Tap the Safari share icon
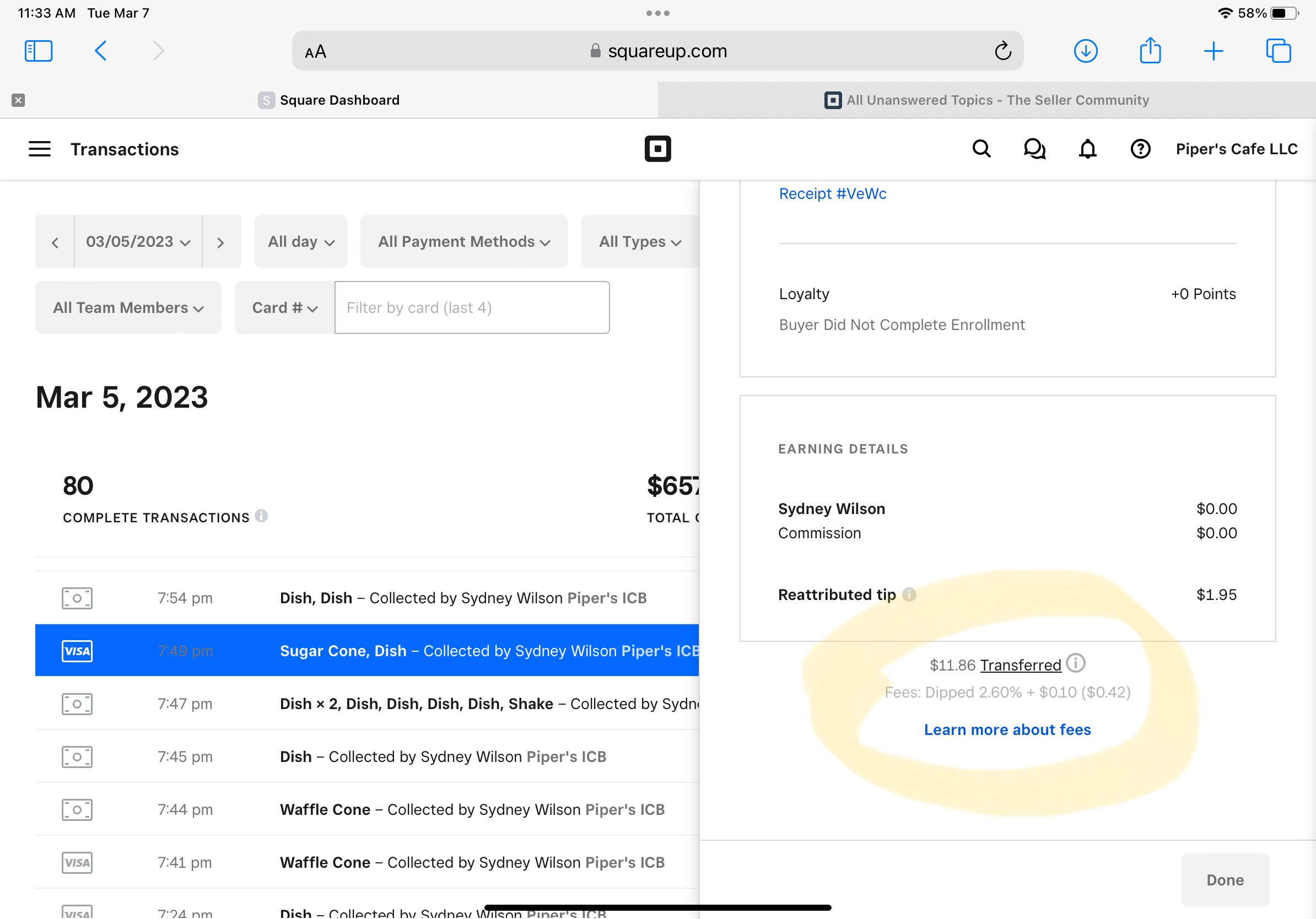This screenshot has width=1316, height=919. coord(1150,50)
